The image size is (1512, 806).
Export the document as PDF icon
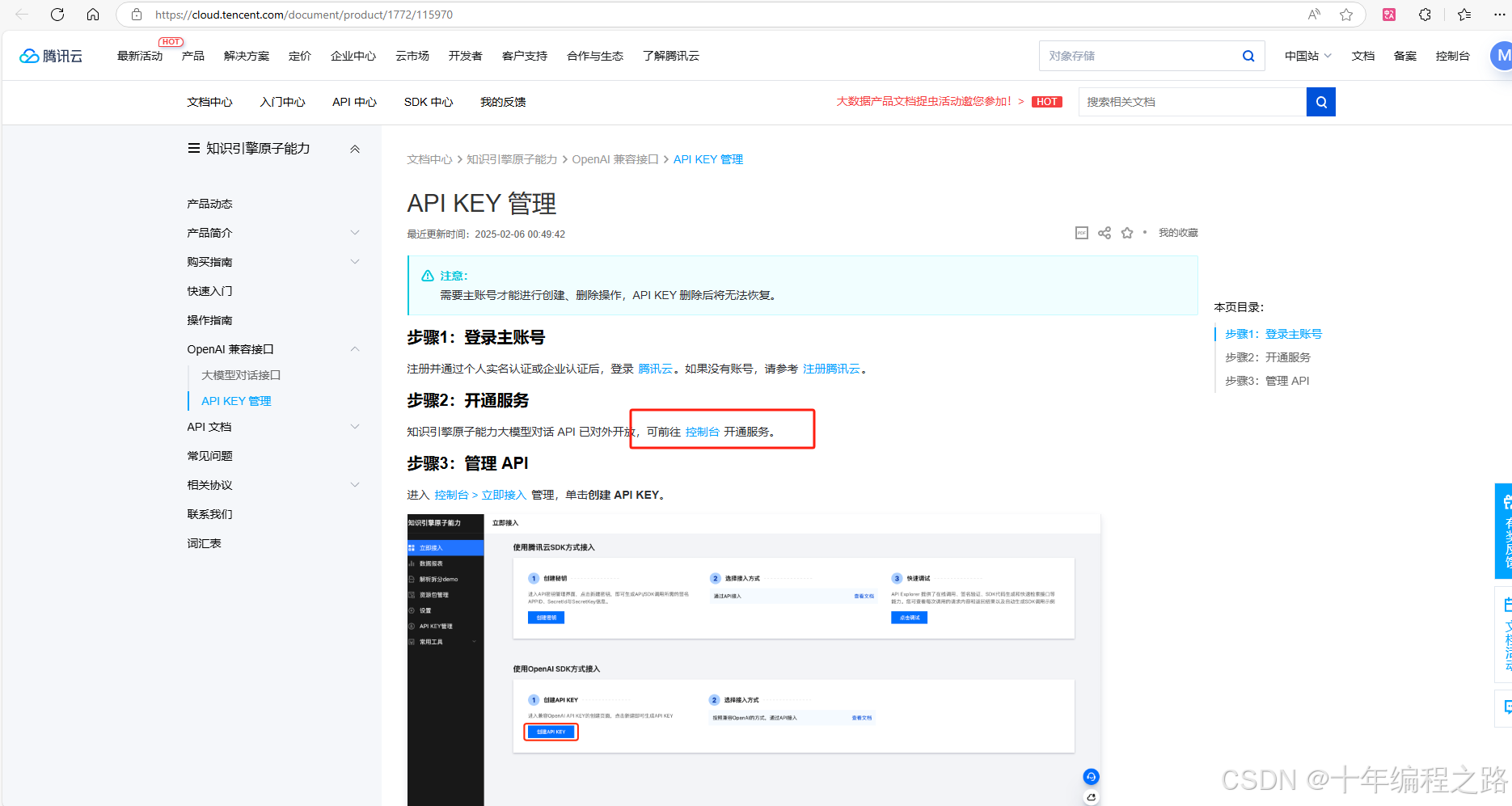click(1082, 233)
